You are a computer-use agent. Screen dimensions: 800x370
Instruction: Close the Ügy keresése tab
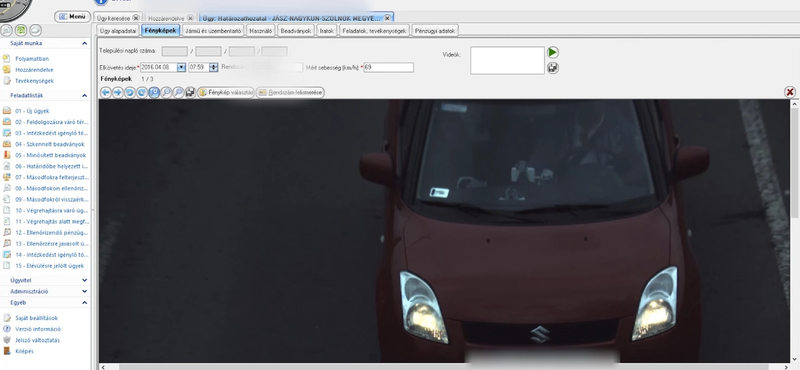[x=136, y=18]
